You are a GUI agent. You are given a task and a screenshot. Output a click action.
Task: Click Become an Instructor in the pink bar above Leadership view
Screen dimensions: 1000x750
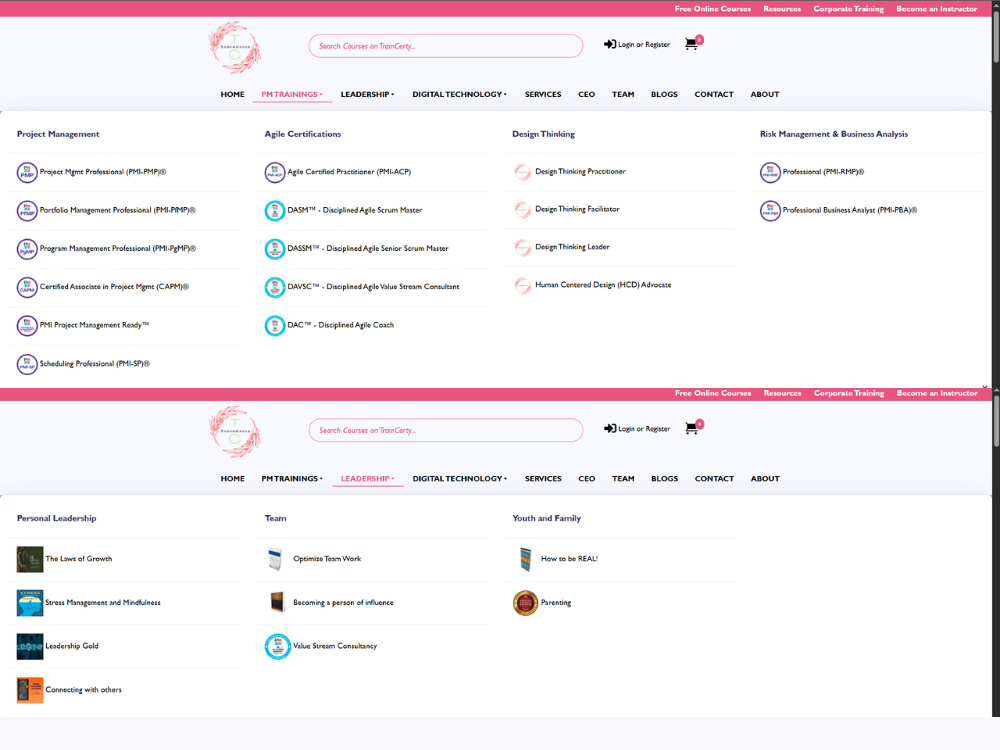pos(937,393)
